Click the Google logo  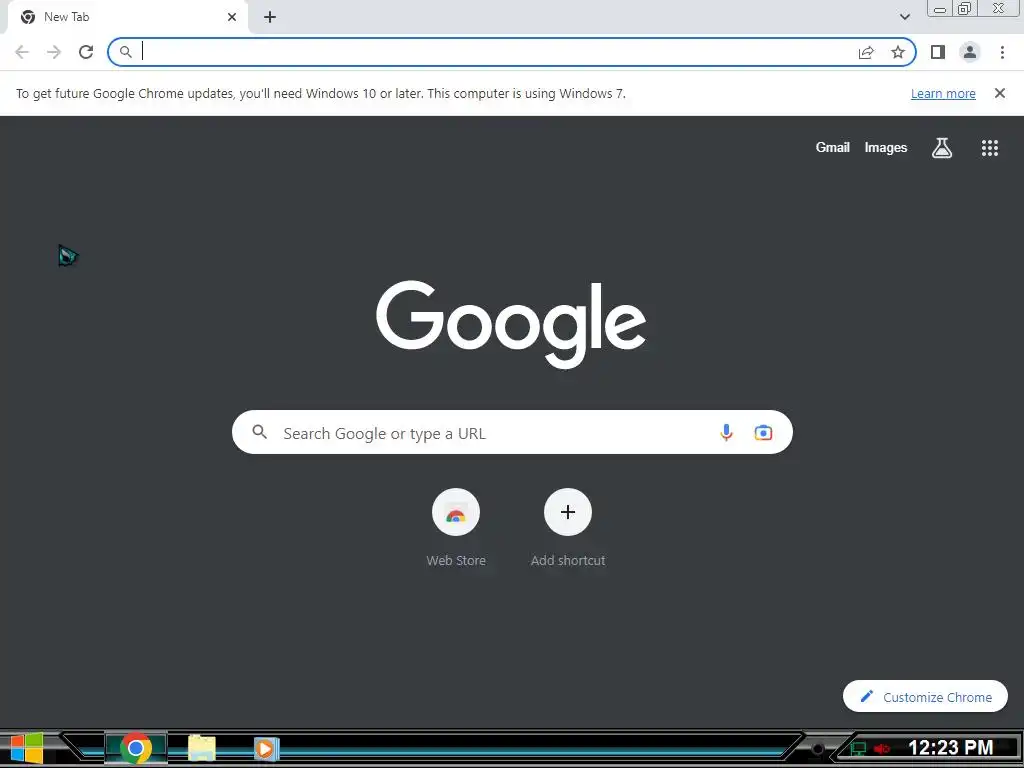[511, 325]
